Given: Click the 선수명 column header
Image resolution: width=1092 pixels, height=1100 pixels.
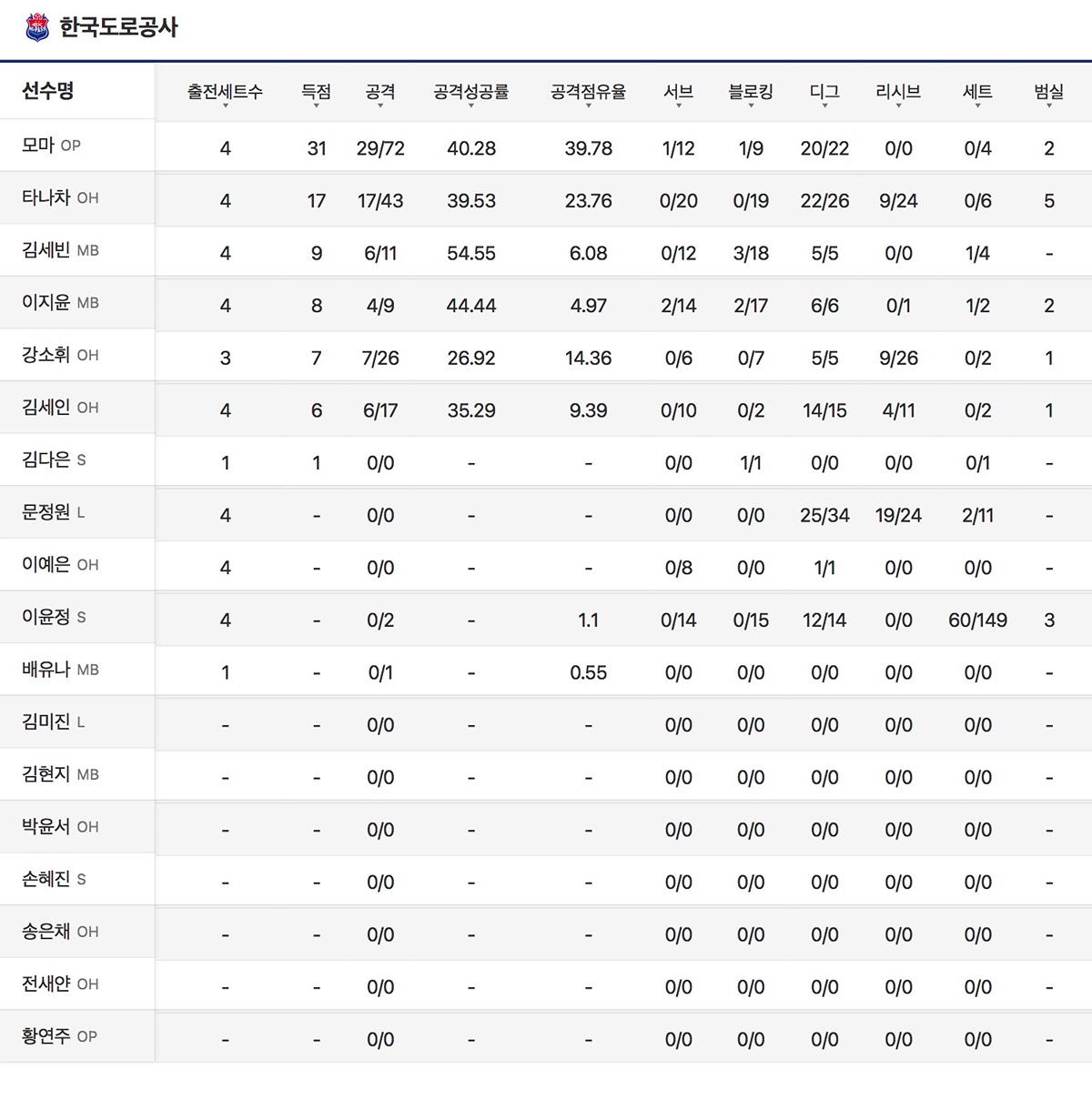Looking at the screenshot, I should [48, 91].
